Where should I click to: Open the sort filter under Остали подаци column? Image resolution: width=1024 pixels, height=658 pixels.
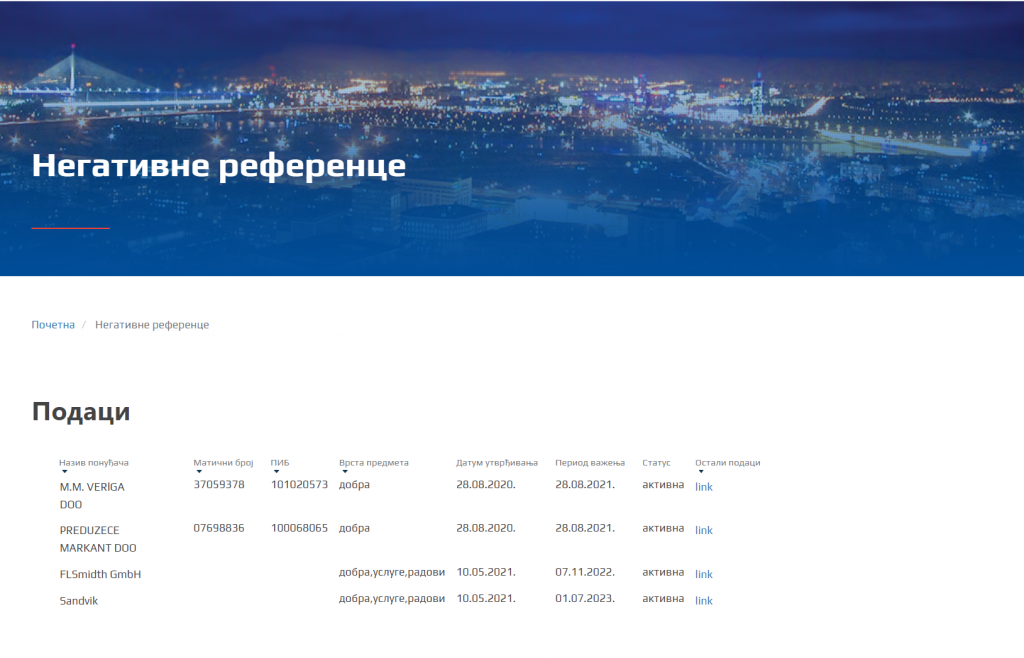[x=699, y=473]
